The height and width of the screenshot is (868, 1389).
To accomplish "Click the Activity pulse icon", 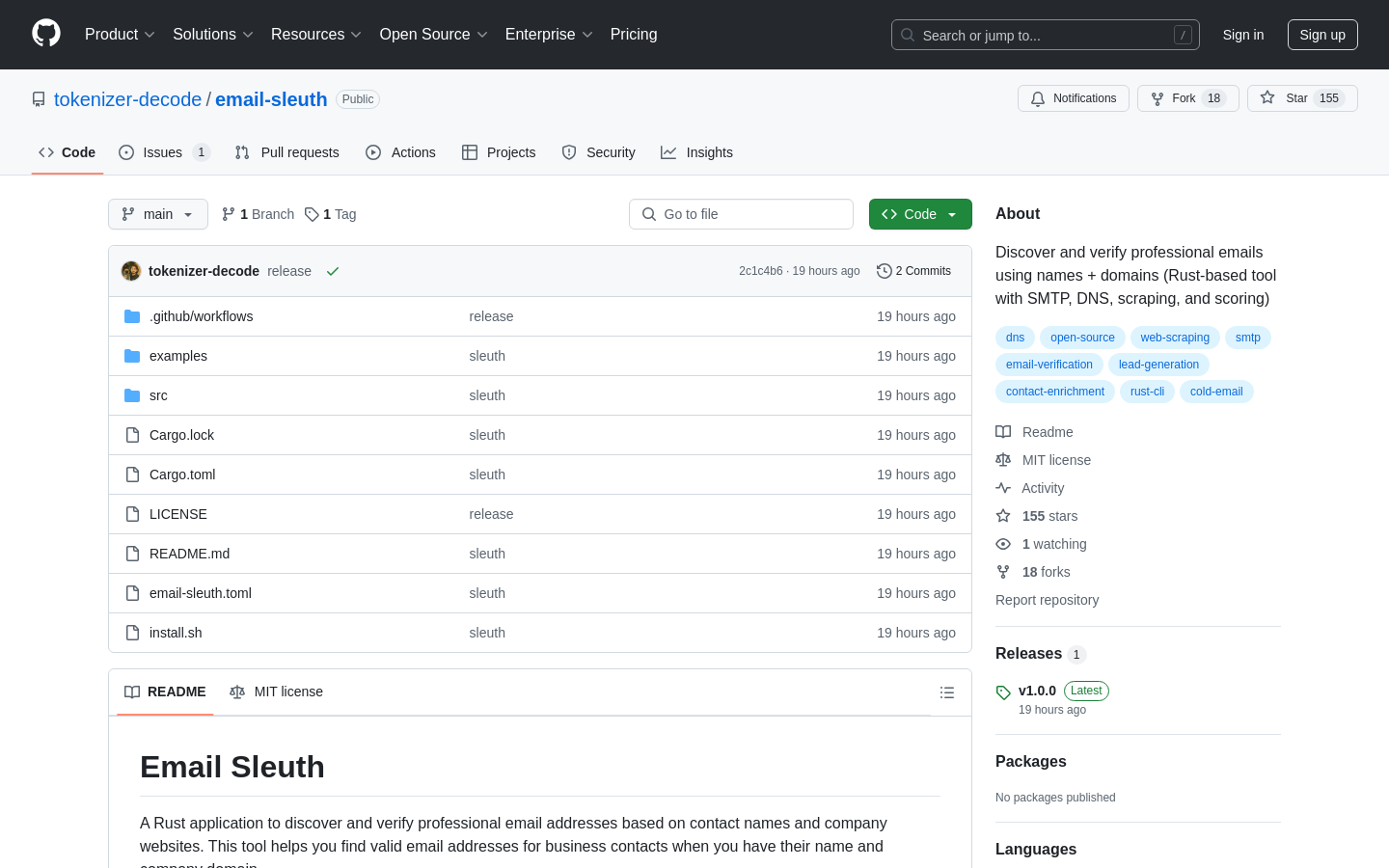I will point(1003,488).
